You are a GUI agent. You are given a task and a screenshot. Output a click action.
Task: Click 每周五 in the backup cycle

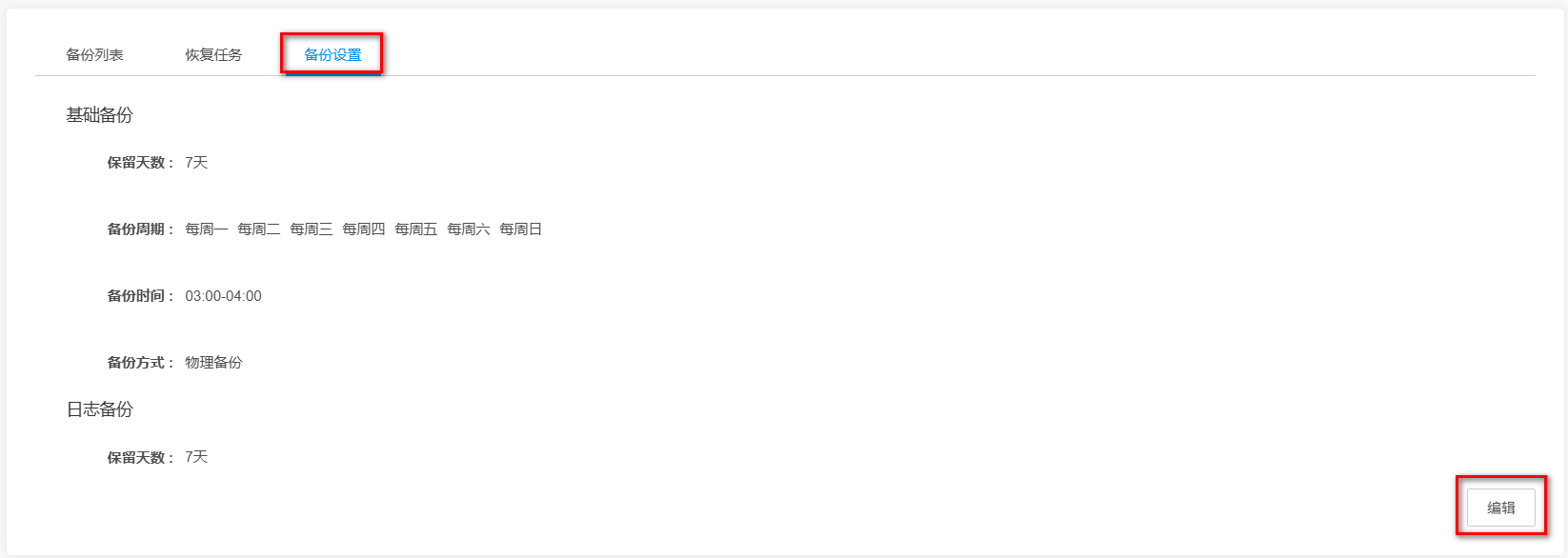tap(415, 229)
